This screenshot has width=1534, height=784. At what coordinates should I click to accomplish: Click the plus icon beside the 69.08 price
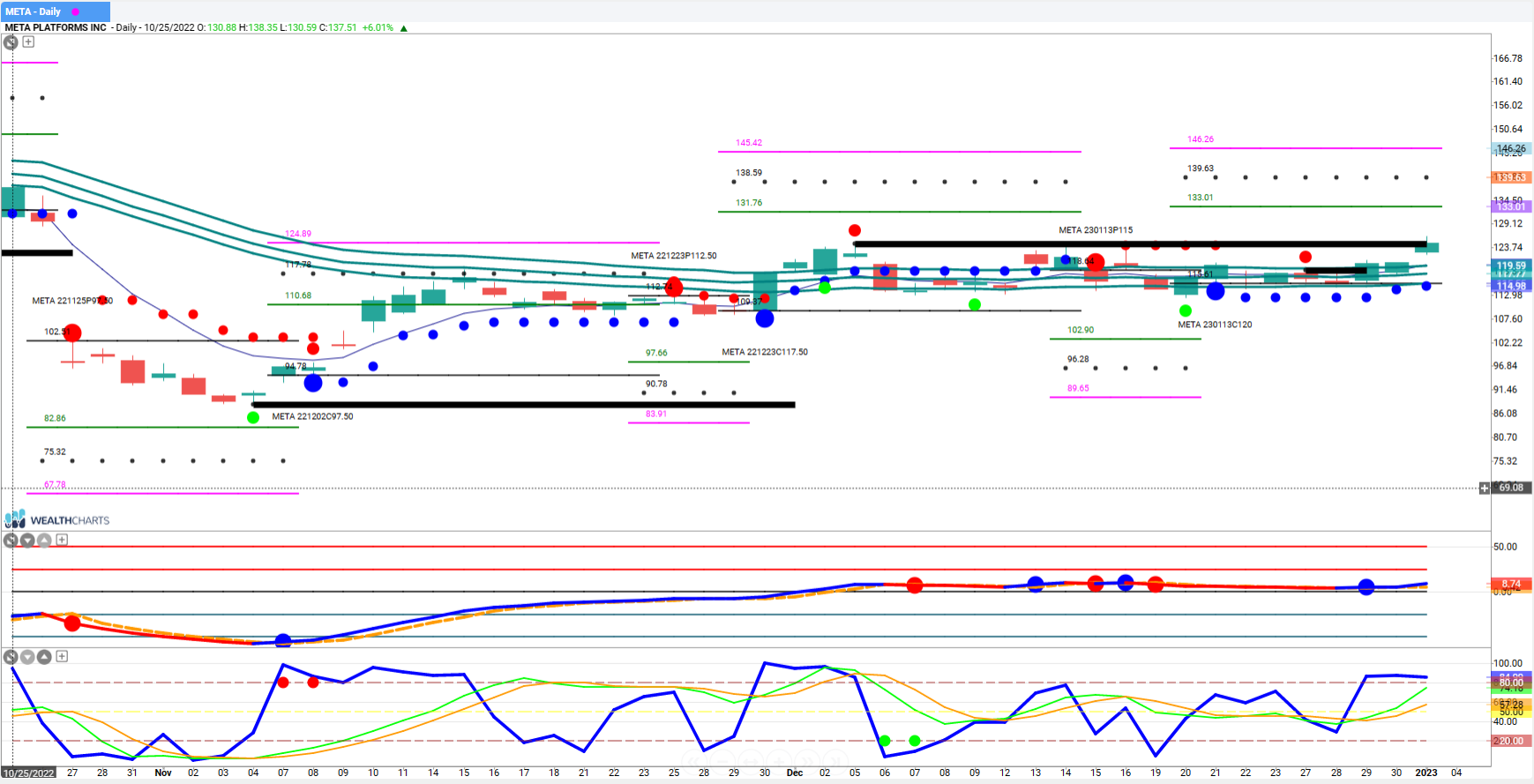pos(1485,488)
